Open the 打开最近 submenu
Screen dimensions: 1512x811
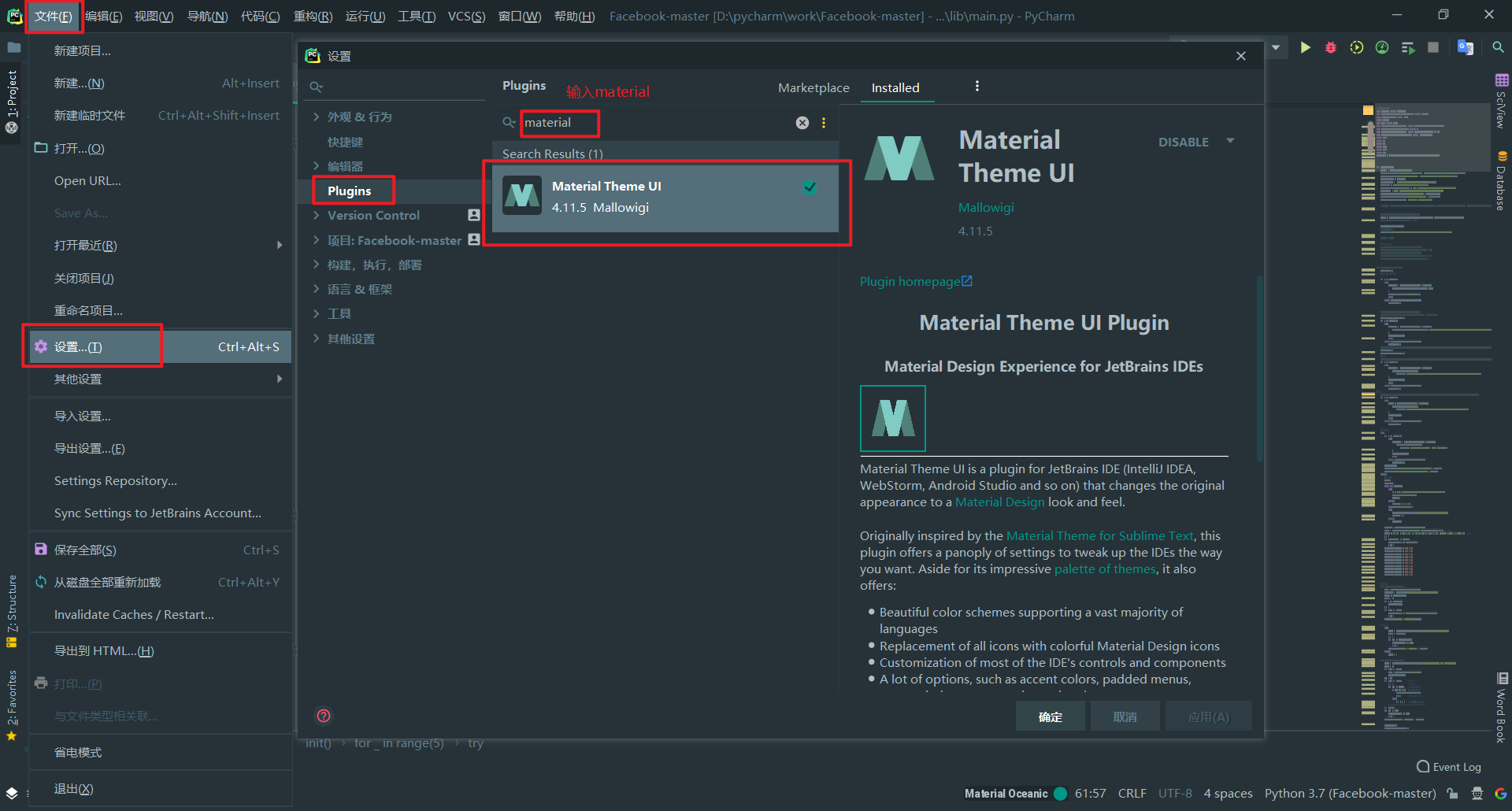[x=160, y=246]
